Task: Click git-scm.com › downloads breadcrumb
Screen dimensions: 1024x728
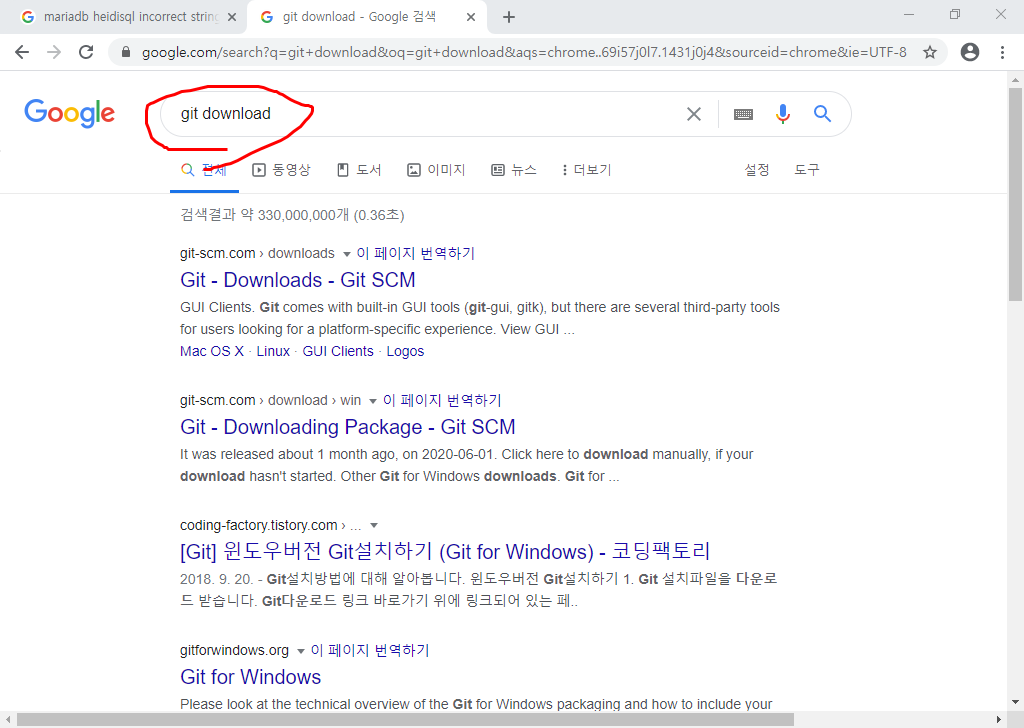Action: coord(257,253)
